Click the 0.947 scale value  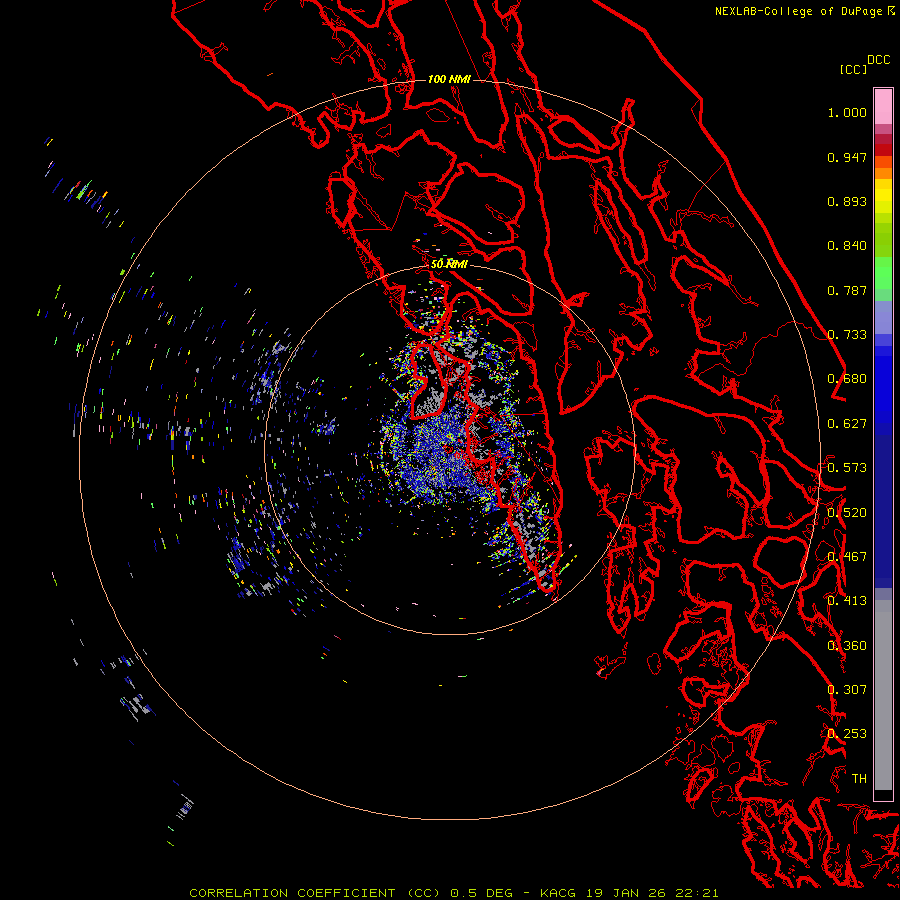(847, 157)
